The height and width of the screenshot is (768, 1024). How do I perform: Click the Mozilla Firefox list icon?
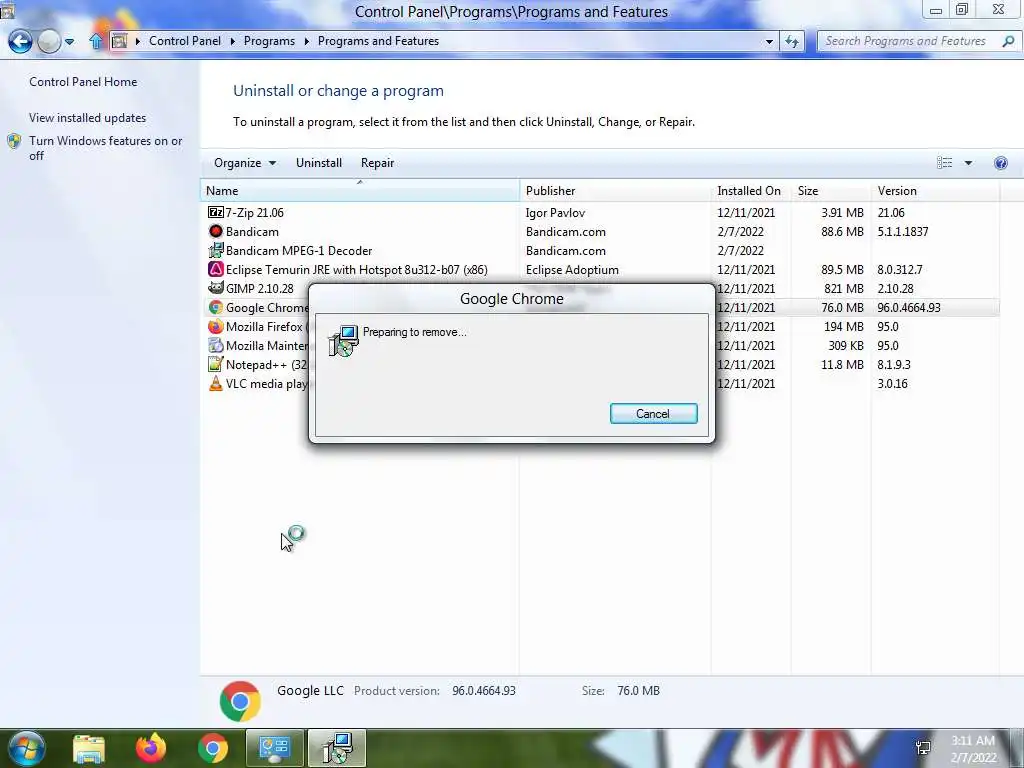[x=216, y=326]
